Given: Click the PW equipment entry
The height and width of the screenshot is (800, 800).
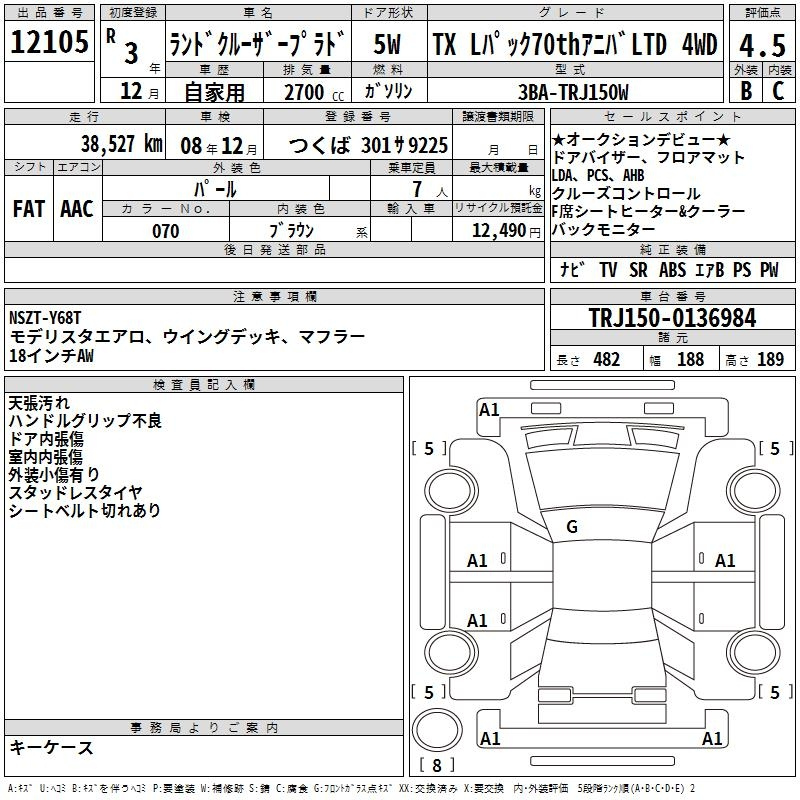Looking at the screenshot, I should pos(769,269).
